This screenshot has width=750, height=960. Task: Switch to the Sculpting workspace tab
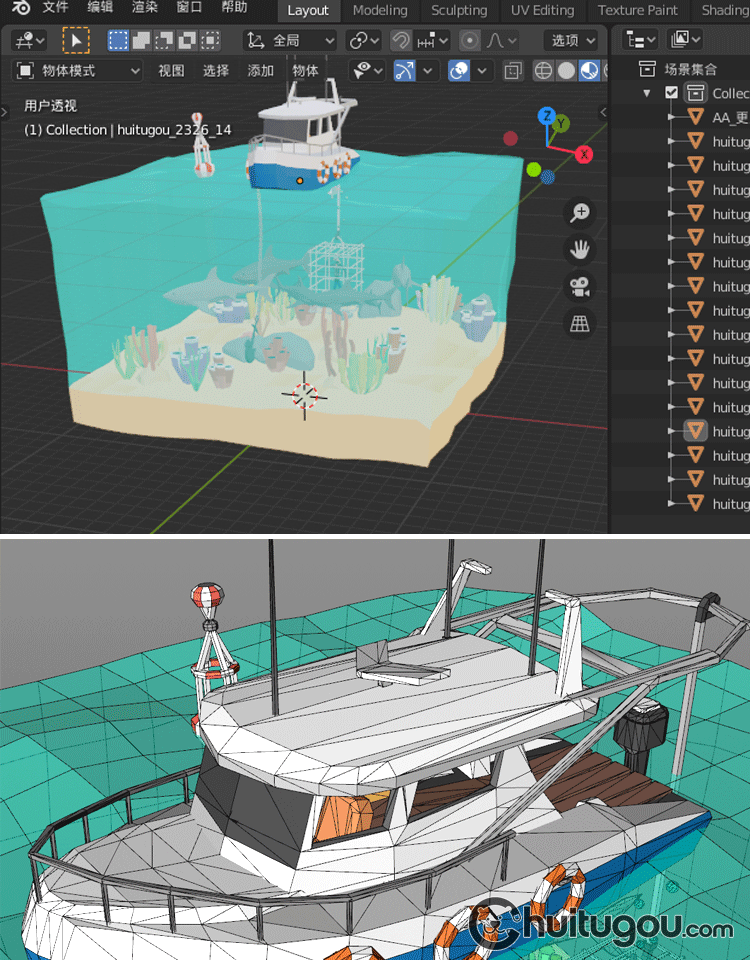pyautogui.click(x=459, y=10)
